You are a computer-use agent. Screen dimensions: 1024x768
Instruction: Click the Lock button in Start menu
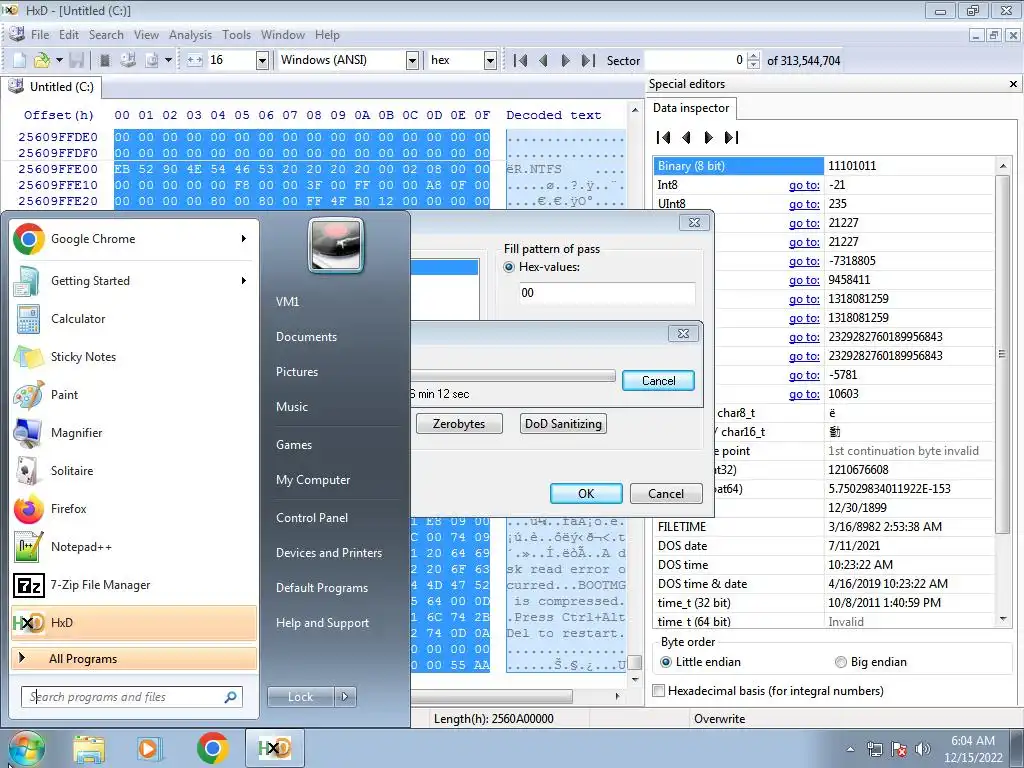click(x=300, y=697)
